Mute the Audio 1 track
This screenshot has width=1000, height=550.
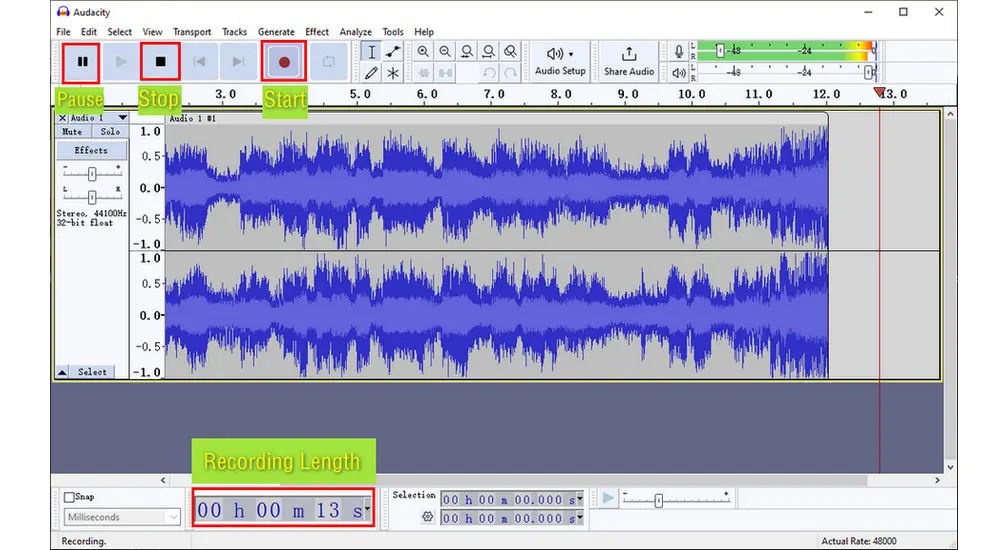point(72,131)
